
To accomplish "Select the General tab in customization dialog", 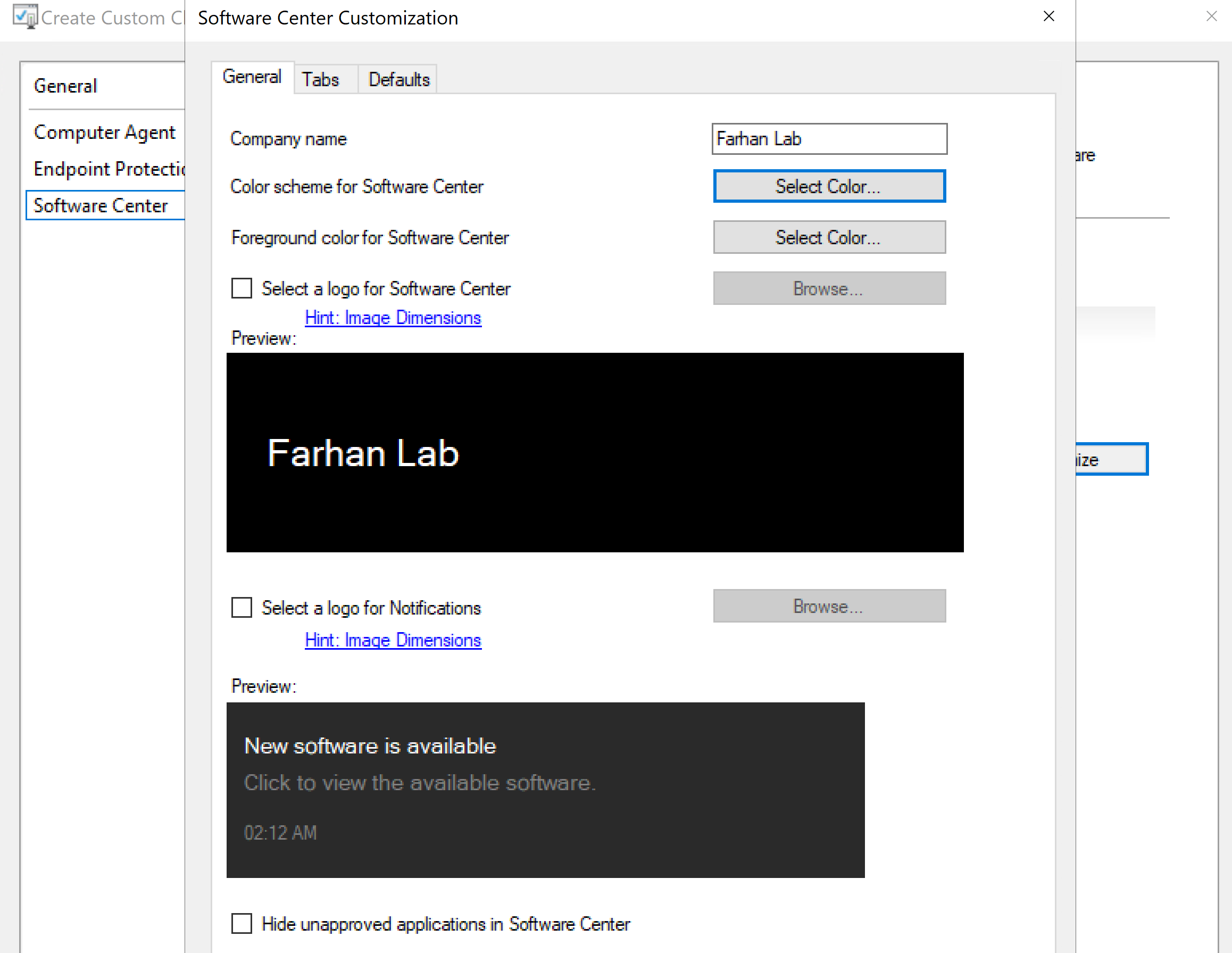I will click(252, 77).
